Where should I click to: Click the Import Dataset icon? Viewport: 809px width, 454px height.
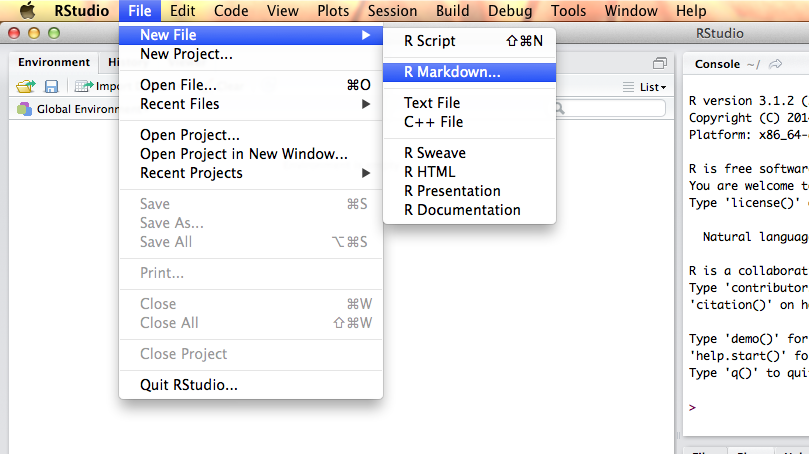[86, 87]
